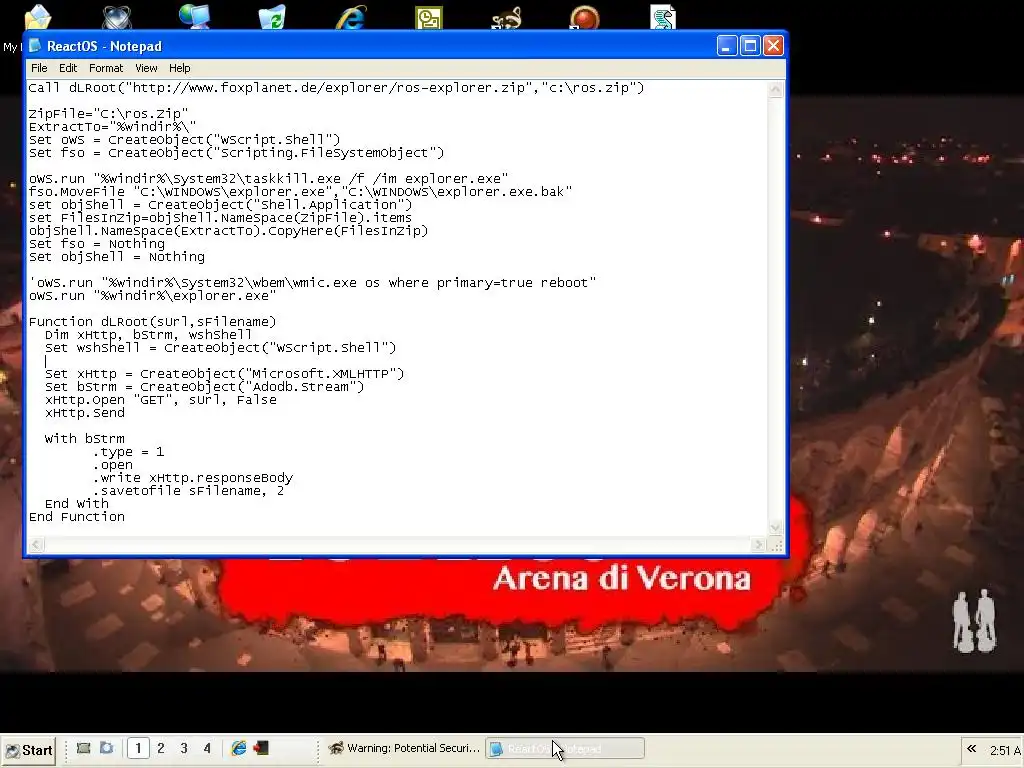Click the 'Dim xHttp, bStrm, wshShell' line
Image resolution: width=1024 pixels, height=768 pixels.
pyautogui.click(x=148, y=335)
